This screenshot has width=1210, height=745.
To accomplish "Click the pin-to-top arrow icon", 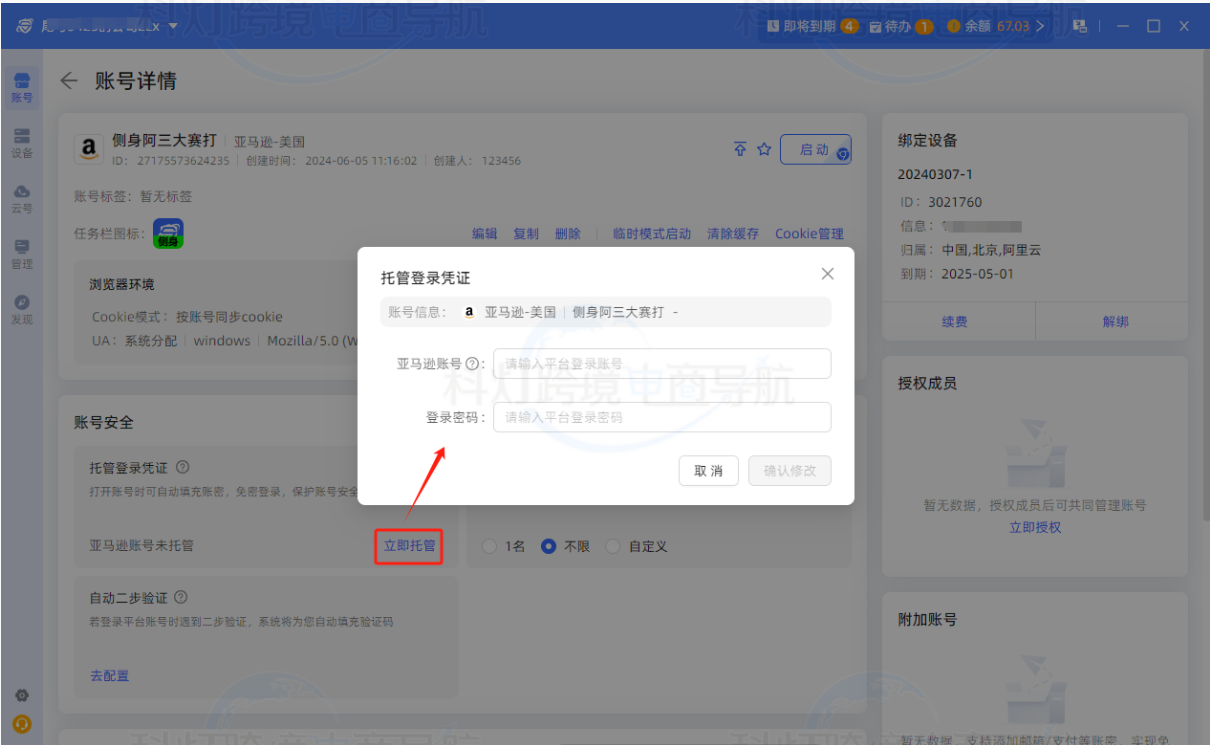I will pos(739,148).
